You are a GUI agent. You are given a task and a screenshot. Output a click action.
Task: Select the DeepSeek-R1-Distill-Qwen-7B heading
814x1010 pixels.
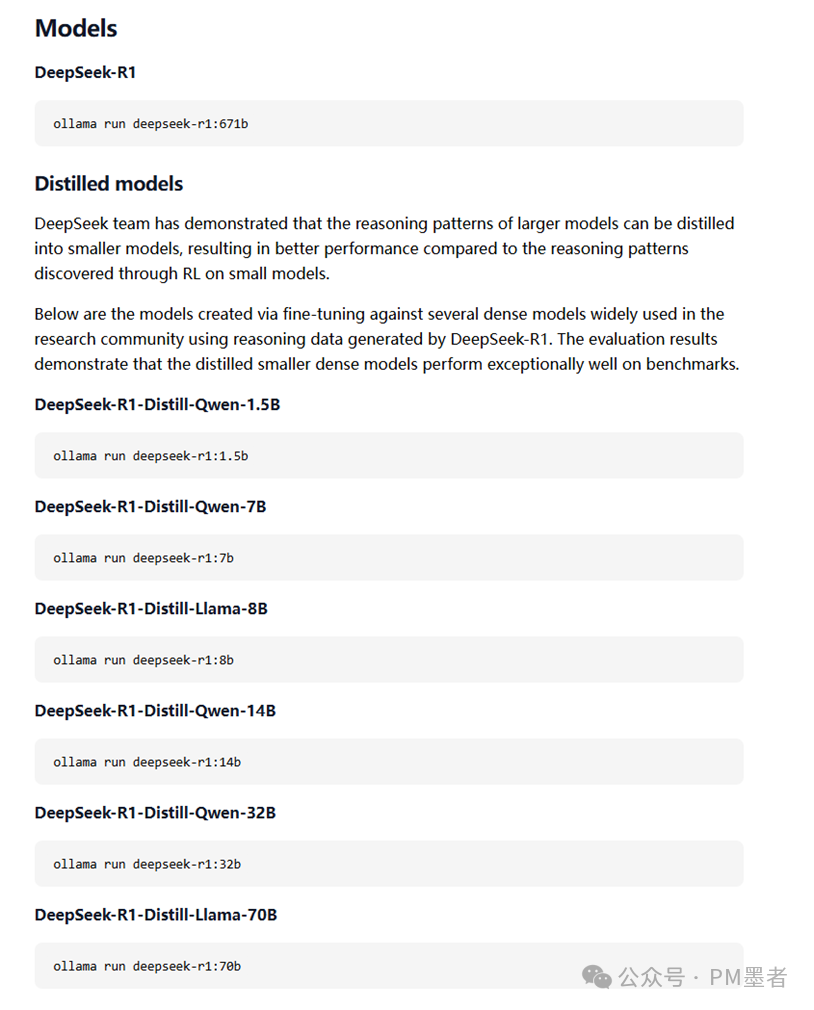coord(150,506)
